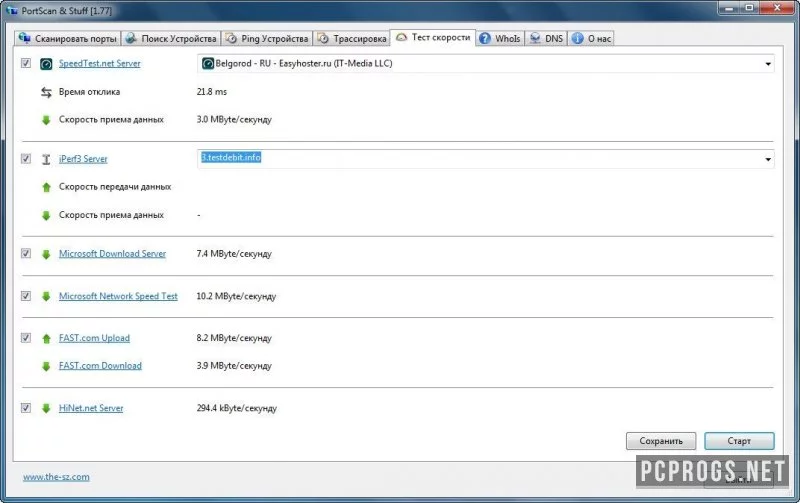
Task: Click the 8.2 MByte/секунду value
Action: click(234, 338)
